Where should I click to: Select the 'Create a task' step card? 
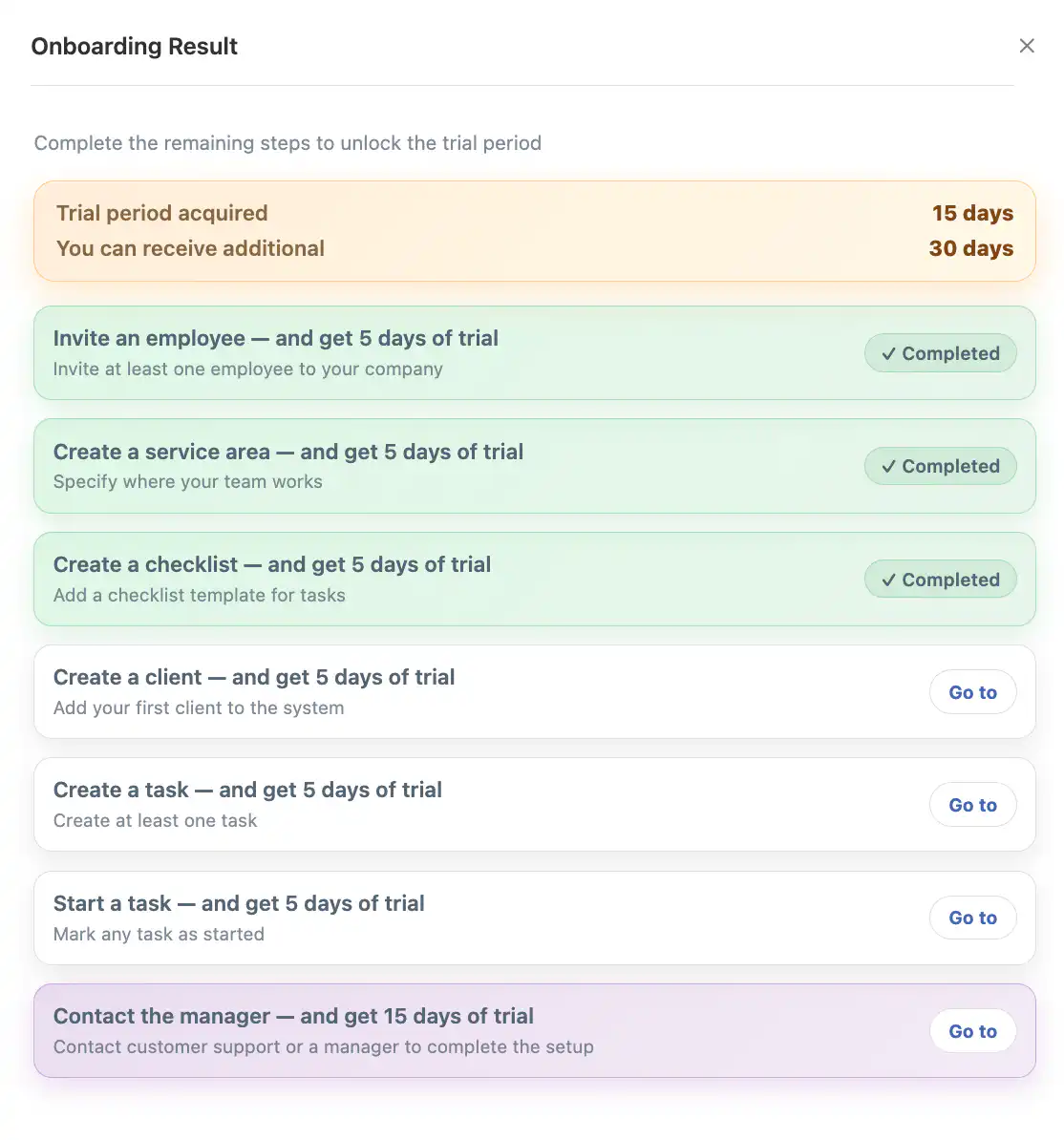coord(478,805)
